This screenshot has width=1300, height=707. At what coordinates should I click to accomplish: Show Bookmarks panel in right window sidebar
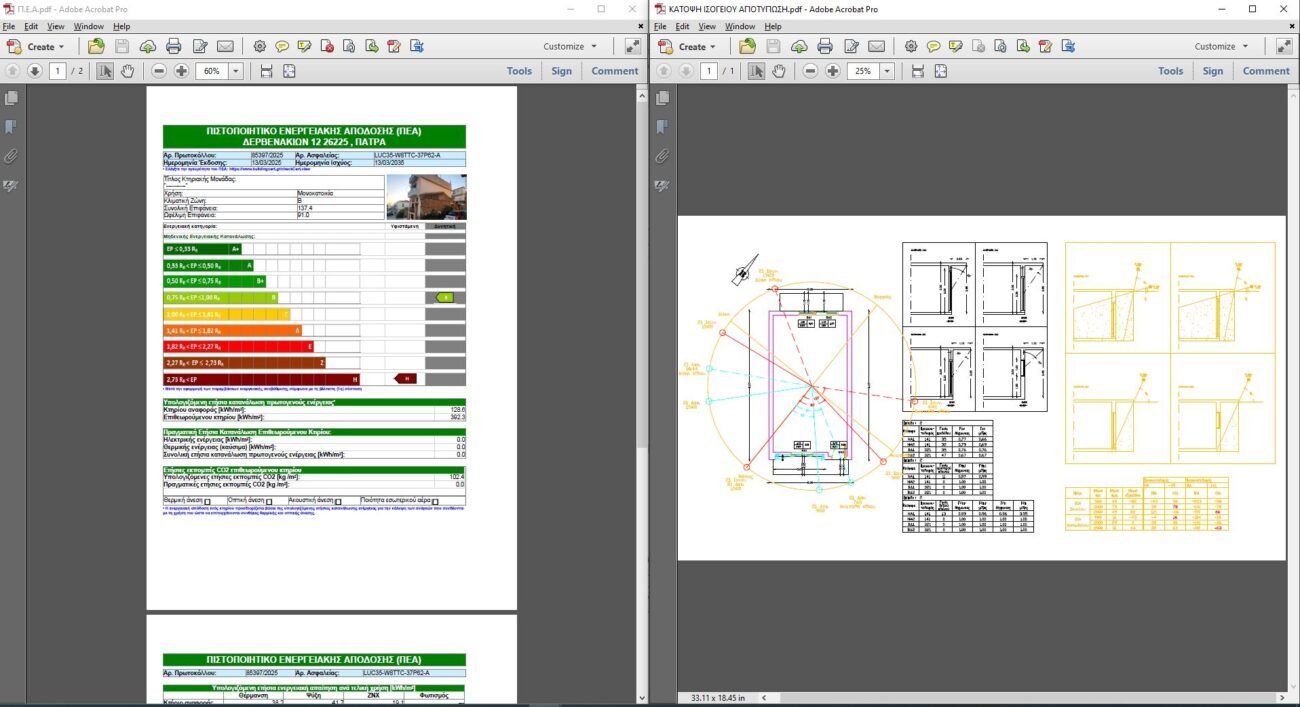click(x=662, y=127)
